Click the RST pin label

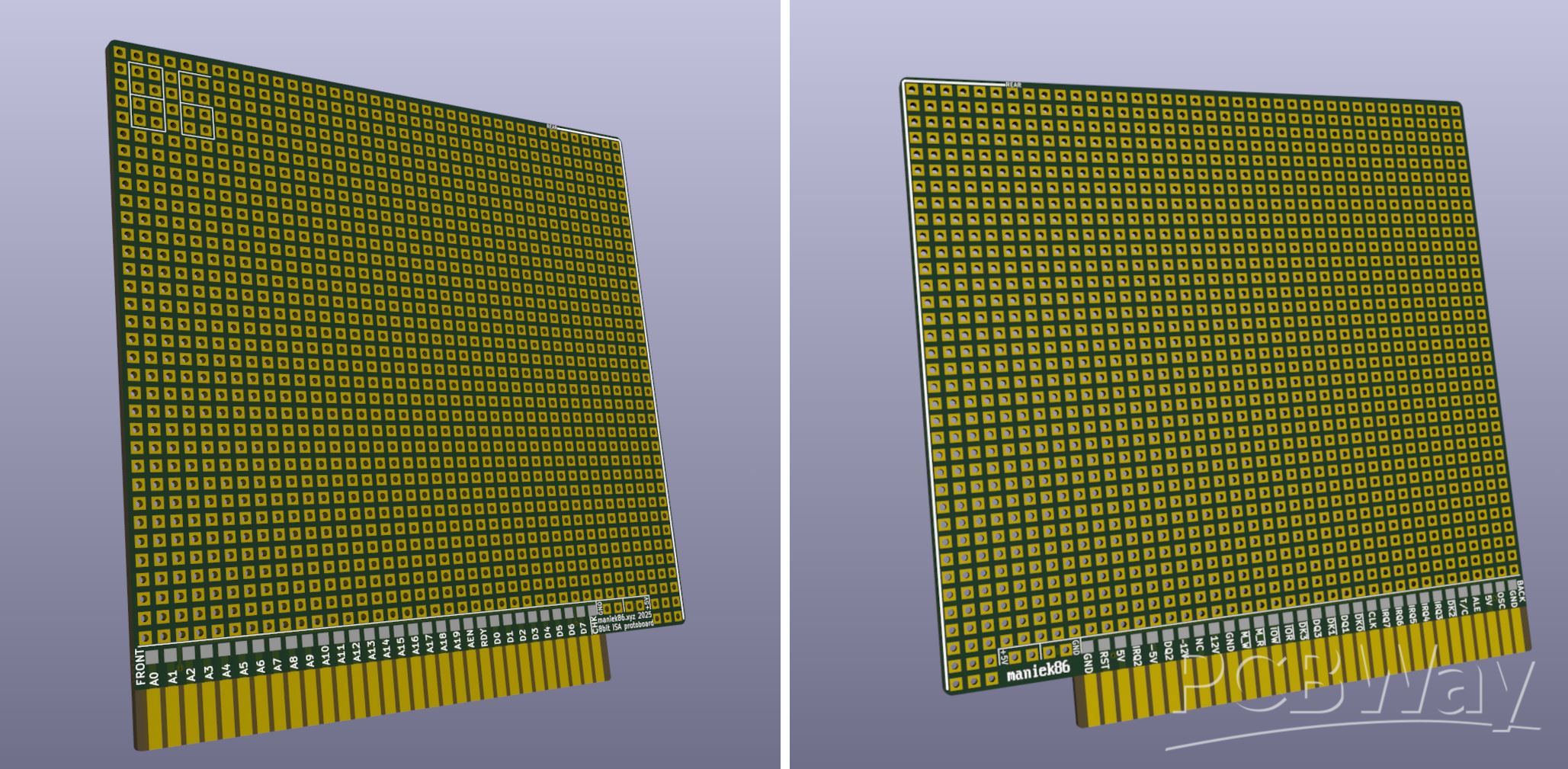coord(1105,660)
